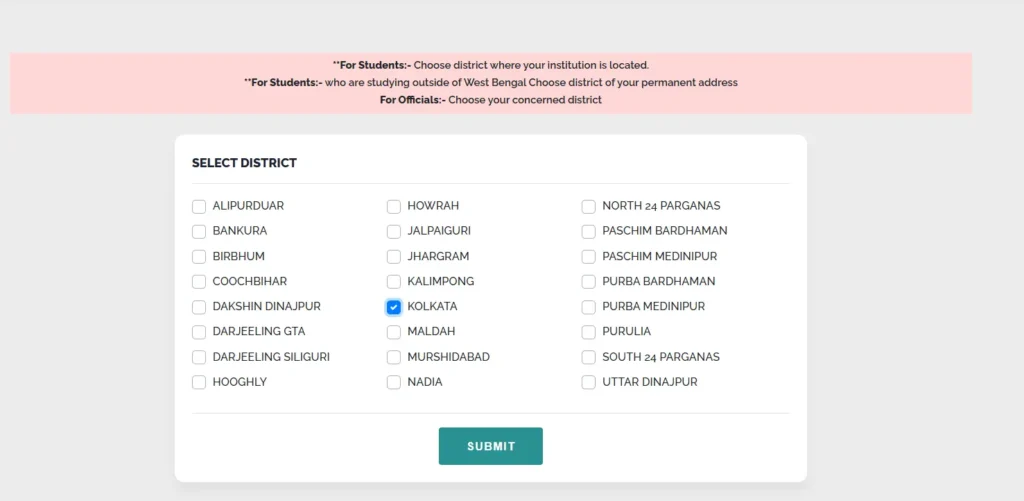Select the BANKURA checkbox
Image resolution: width=1024 pixels, height=501 pixels.
(199, 231)
